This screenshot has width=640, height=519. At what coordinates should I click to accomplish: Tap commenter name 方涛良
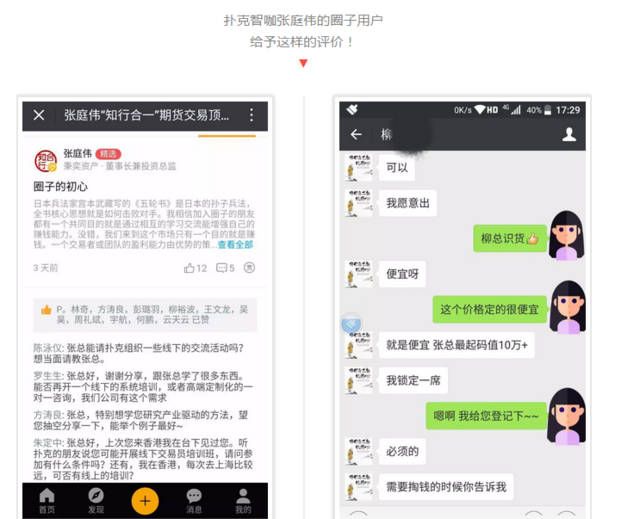[x=48, y=415]
